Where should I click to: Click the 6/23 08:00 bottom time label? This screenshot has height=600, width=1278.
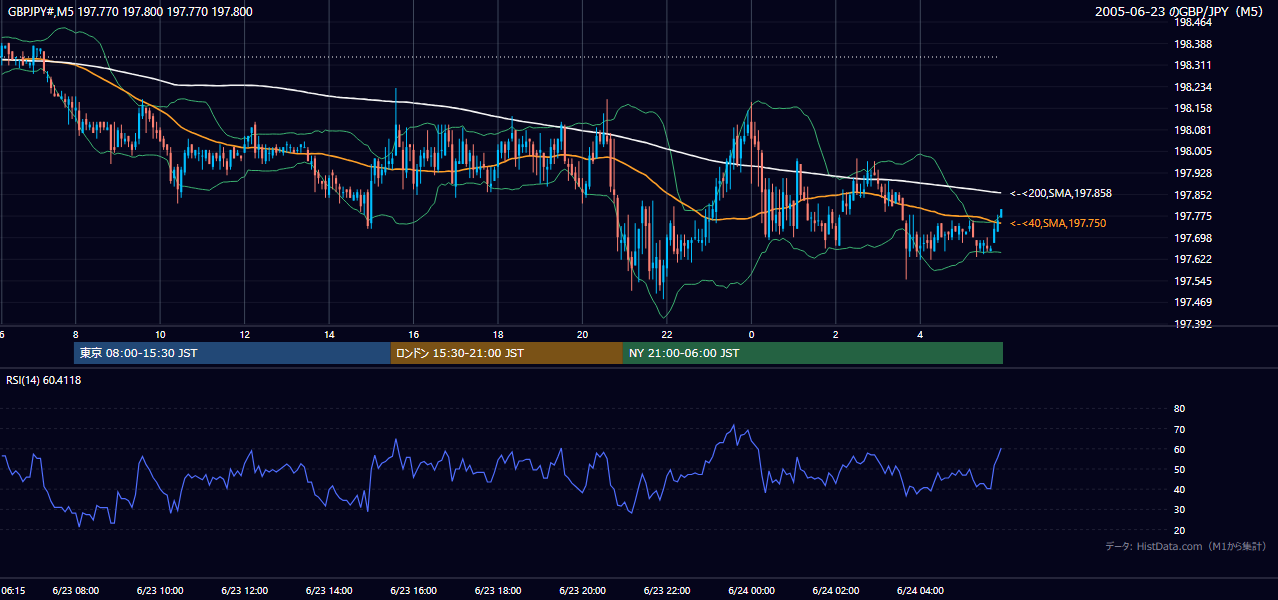75,591
